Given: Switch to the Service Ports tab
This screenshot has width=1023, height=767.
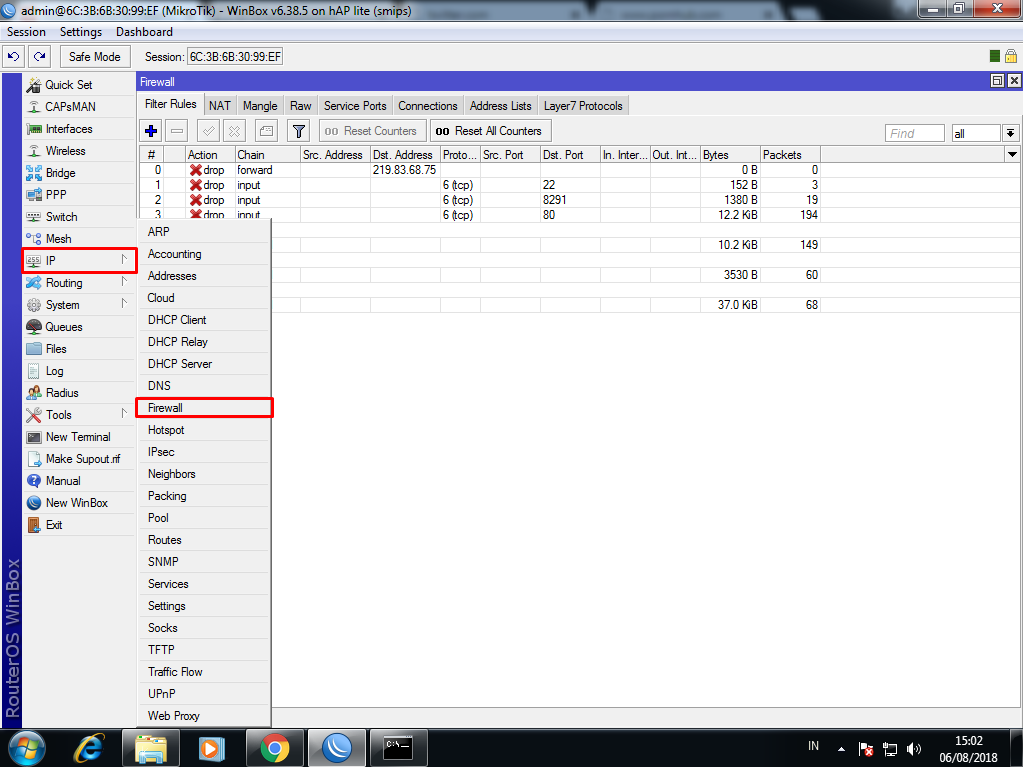Looking at the screenshot, I should (x=355, y=106).
